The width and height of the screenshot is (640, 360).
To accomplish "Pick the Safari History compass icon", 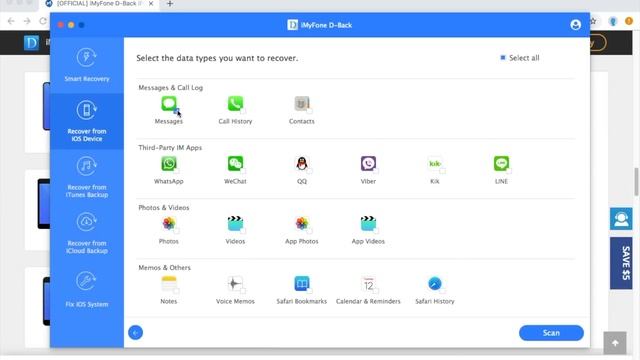I will click(x=435, y=284).
